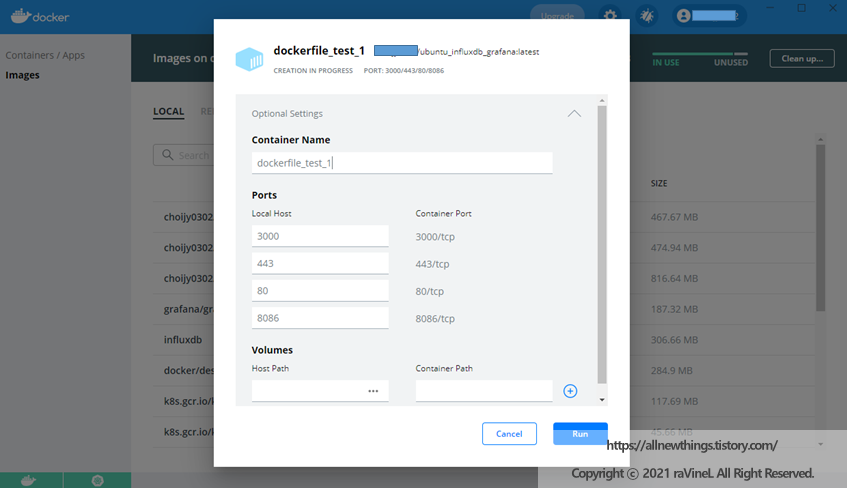Viewport: 847px width, 488px height.
Task: Click the Cancel button
Action: (509, 433)
